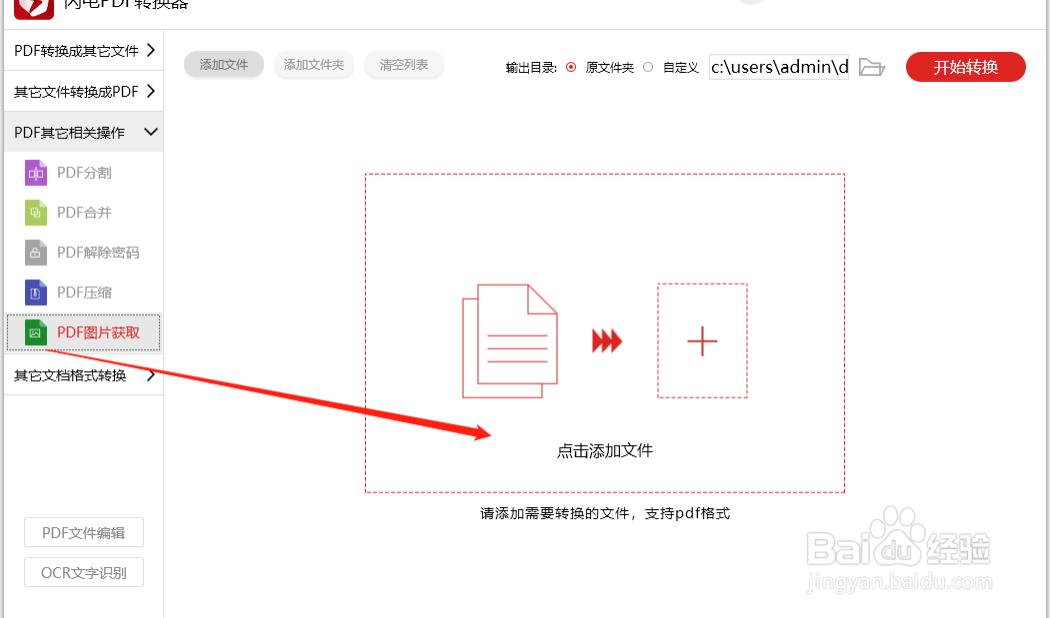This screenshot has height=618, width=1051.
Task: Click the PDF图片获取 image icon
Action: pos(36,332)
